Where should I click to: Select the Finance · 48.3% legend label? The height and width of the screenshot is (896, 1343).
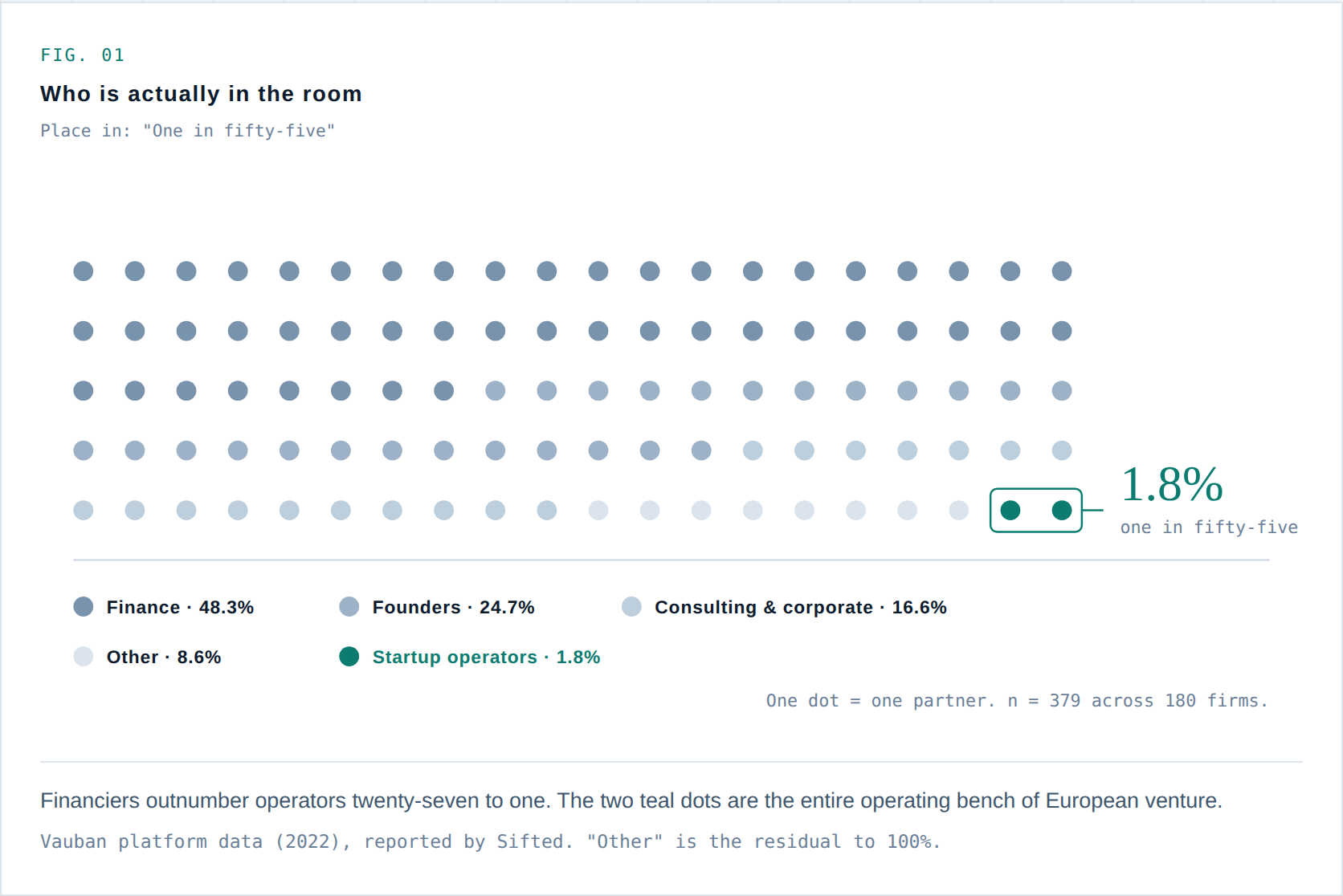coord(180,608)
